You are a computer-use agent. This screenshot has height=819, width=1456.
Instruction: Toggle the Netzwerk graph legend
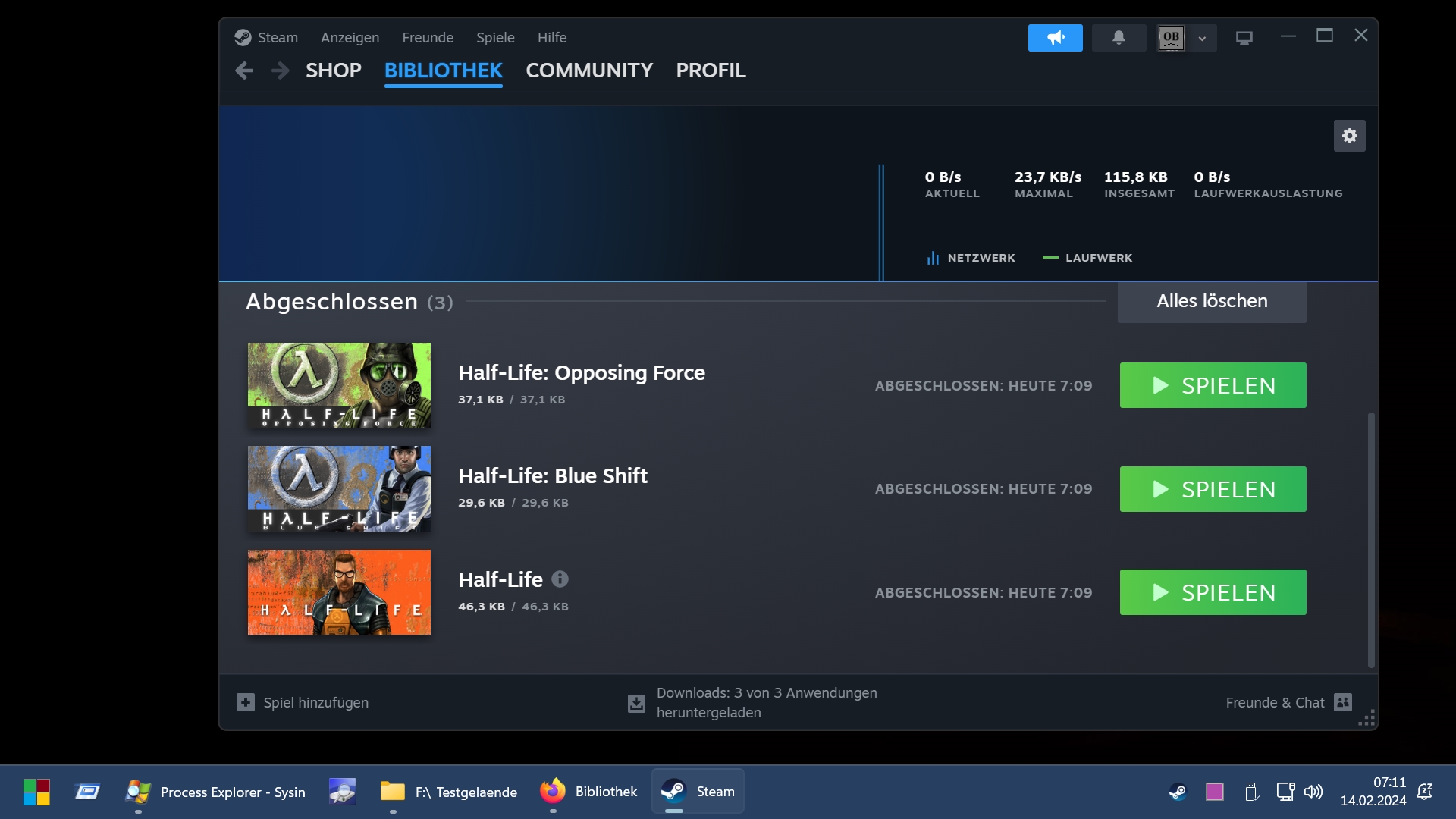pyautogui.click(x=971, y=258)
